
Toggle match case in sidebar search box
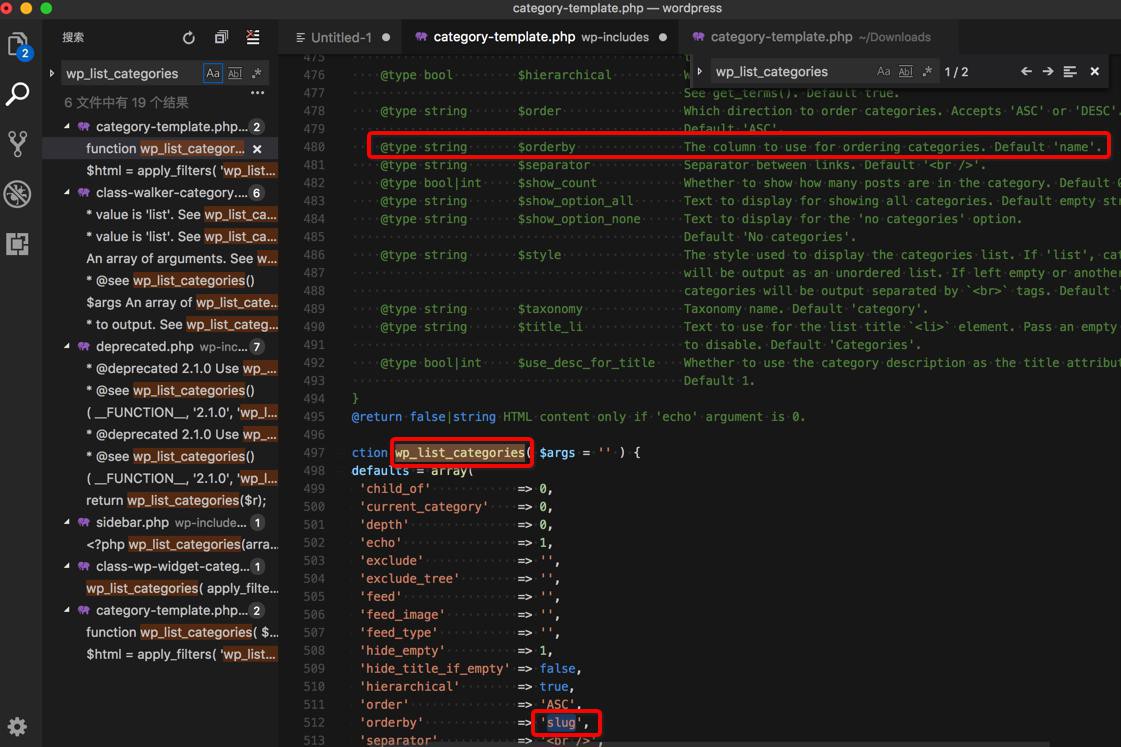coord(213,73)
